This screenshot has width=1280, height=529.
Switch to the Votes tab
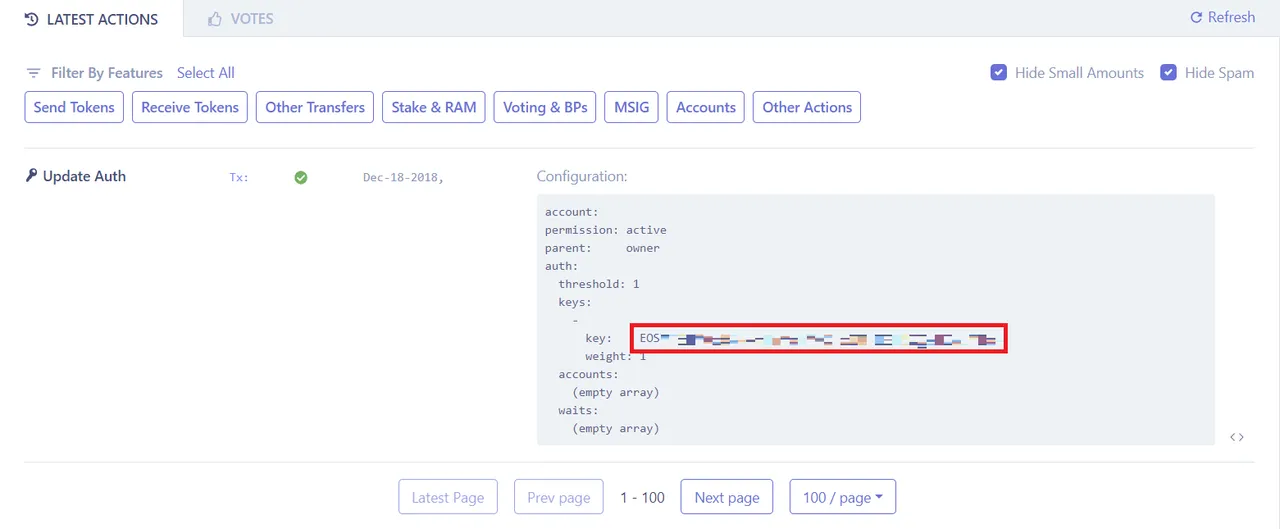[240, 19]
